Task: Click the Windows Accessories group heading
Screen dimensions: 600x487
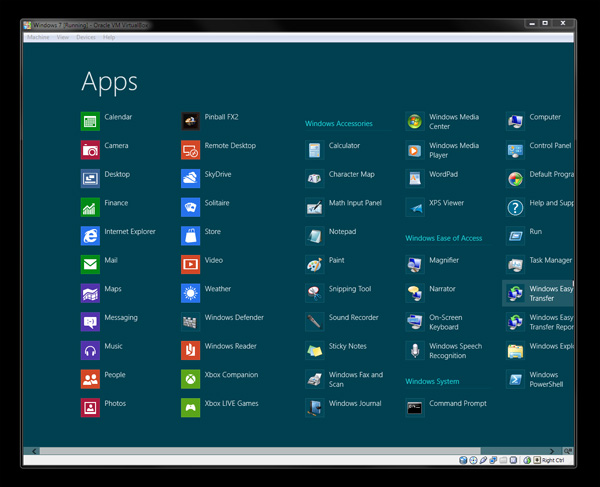Action: [x=338, y=124]
